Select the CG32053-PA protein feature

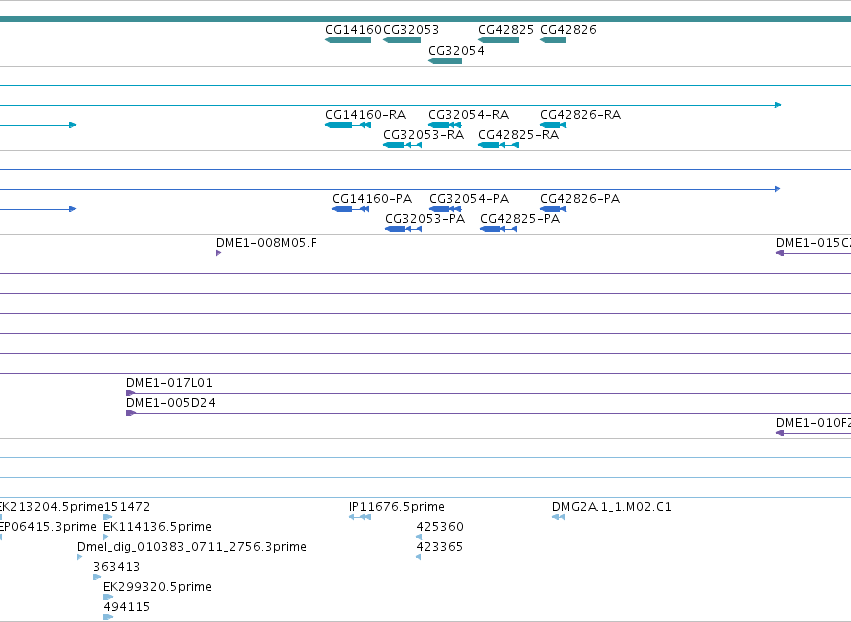coord(403,229)
